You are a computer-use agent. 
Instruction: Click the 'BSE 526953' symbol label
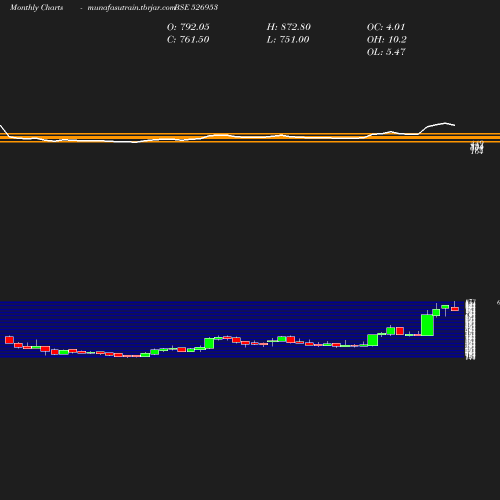tap(196, 7)
